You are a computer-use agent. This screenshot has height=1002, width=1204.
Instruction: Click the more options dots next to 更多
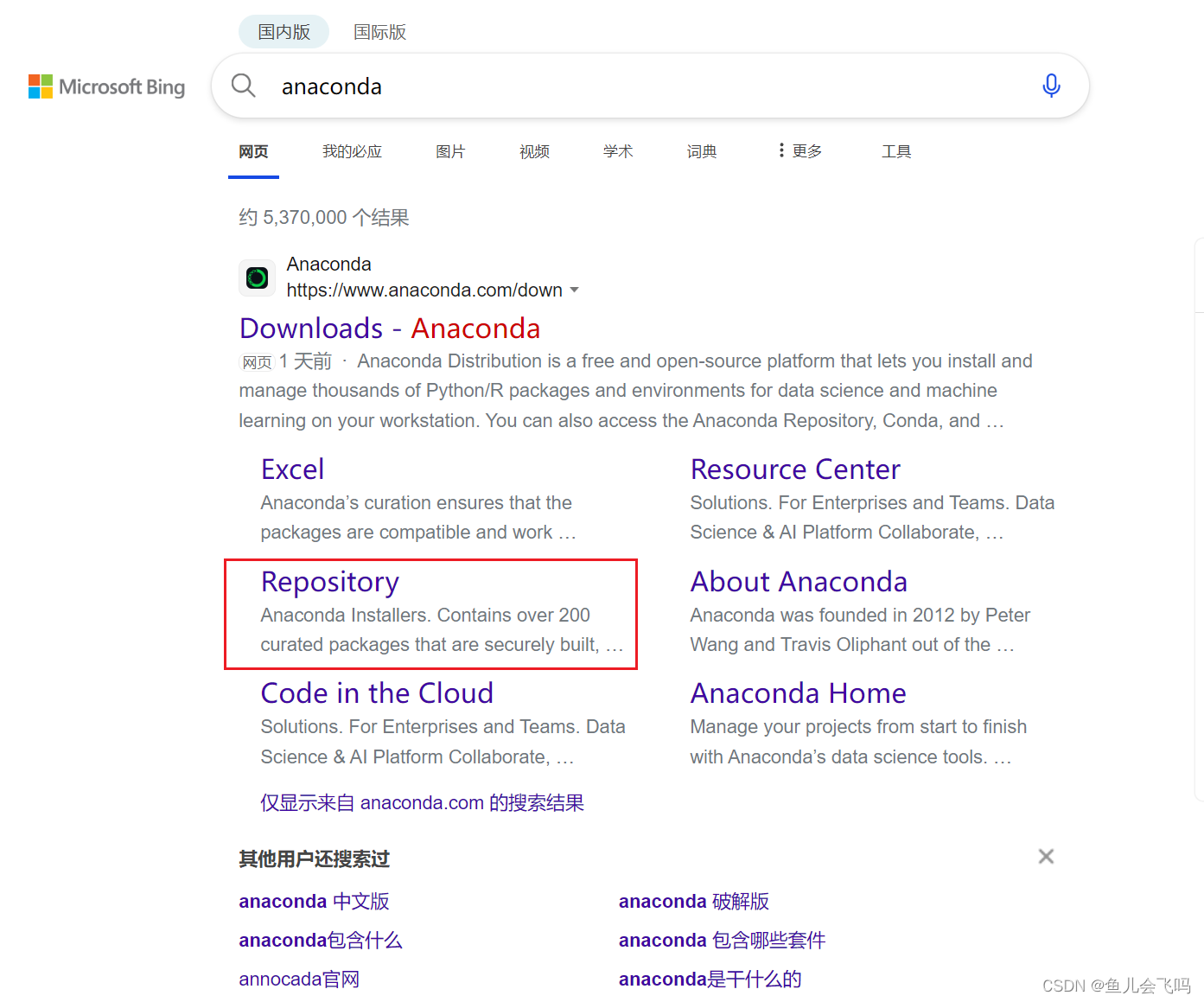click(x=780, y=150)
